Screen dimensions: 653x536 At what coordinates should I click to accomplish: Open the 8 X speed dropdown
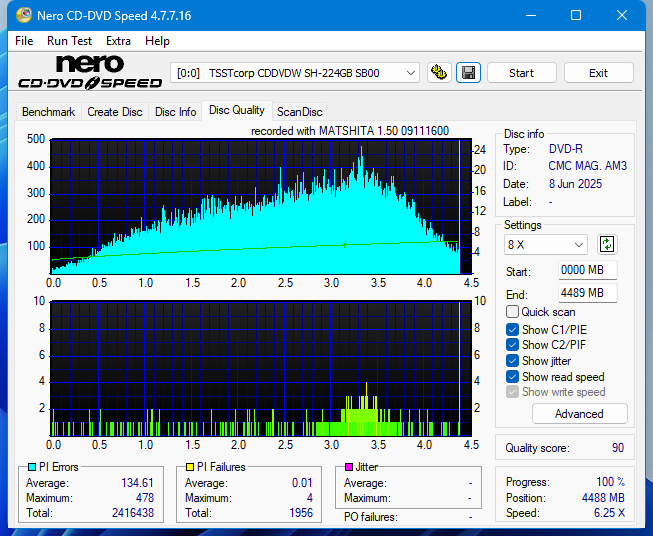[x=546, y=244]
